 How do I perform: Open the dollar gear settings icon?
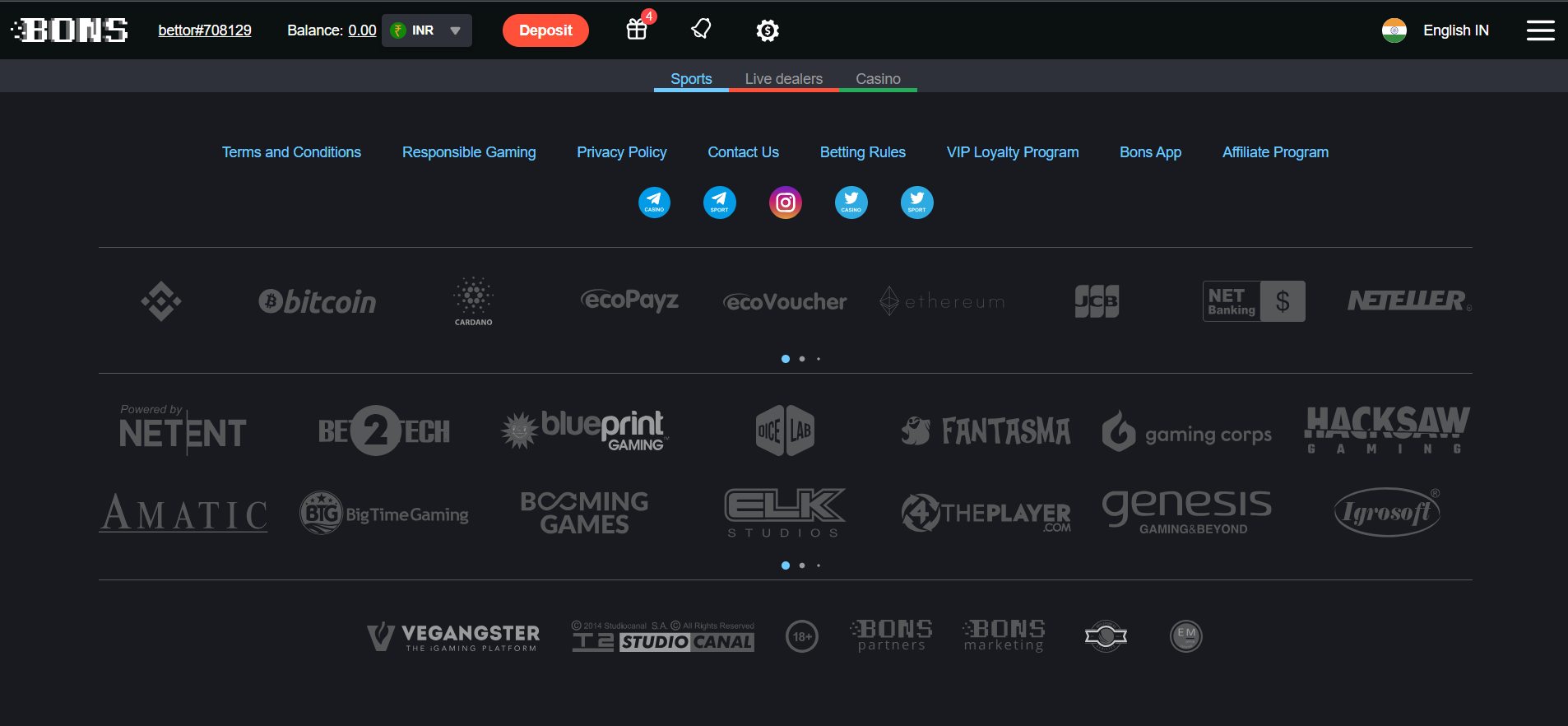point(767,30)
